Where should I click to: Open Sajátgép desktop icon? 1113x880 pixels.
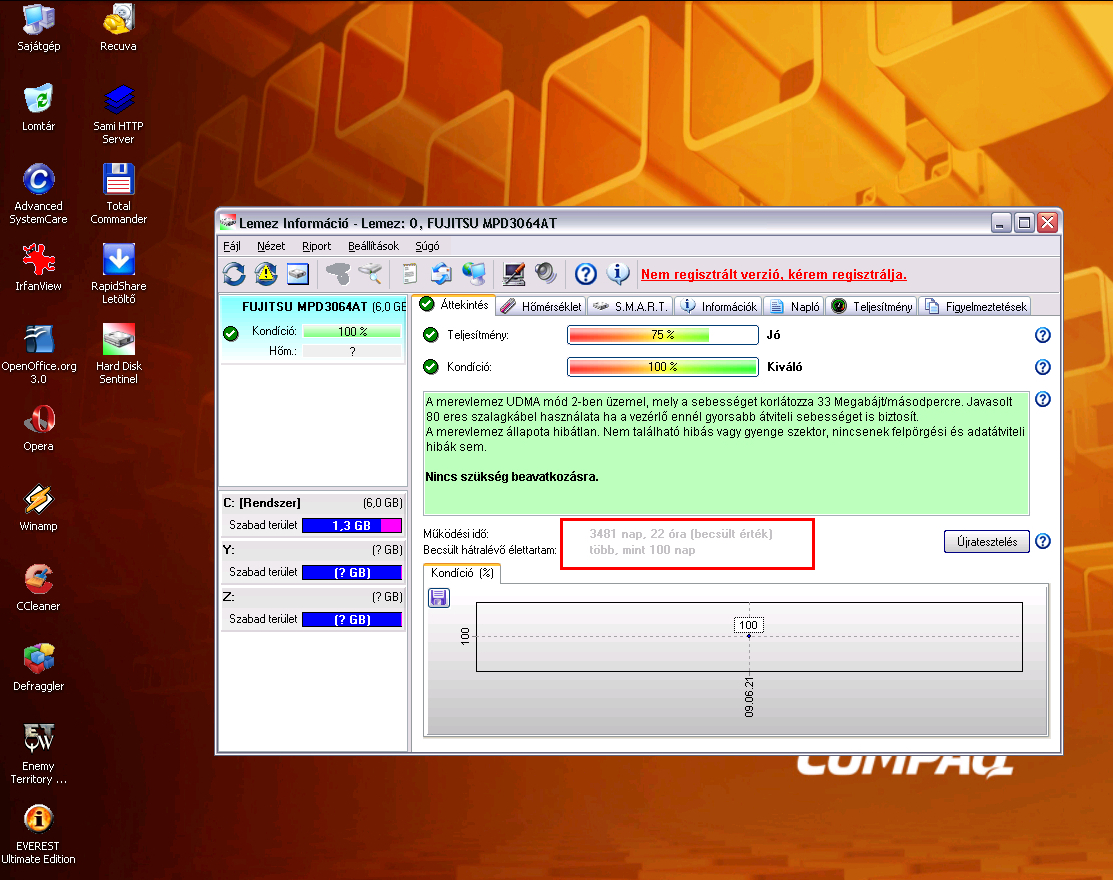[x=38, y=28]
